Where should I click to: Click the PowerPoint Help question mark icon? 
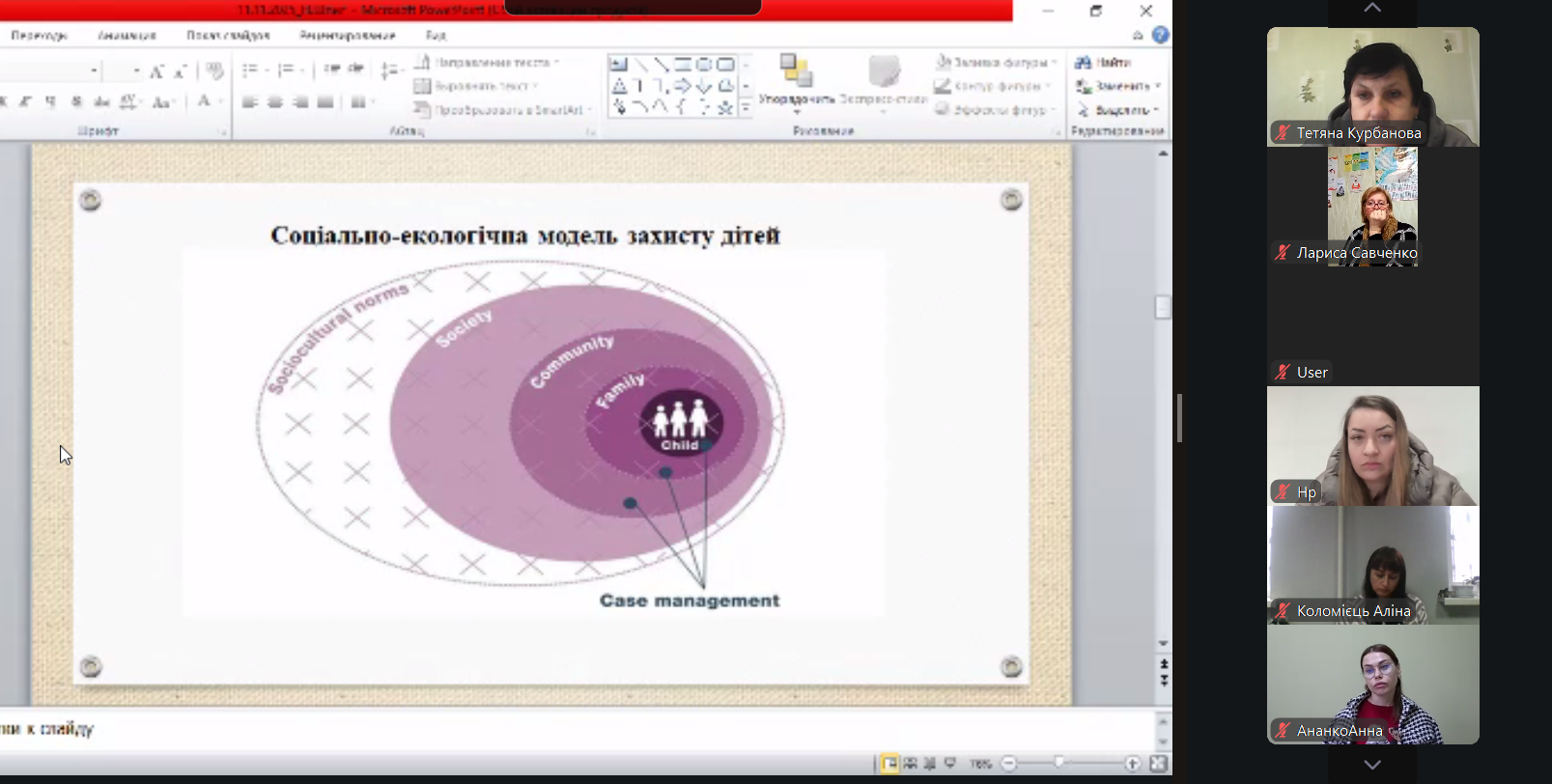tap(1160, 35)
